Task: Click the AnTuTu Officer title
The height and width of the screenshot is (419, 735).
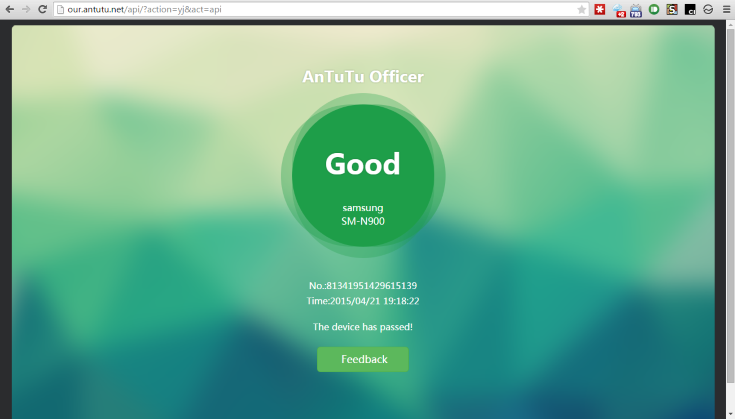Action: click(363, 76)
